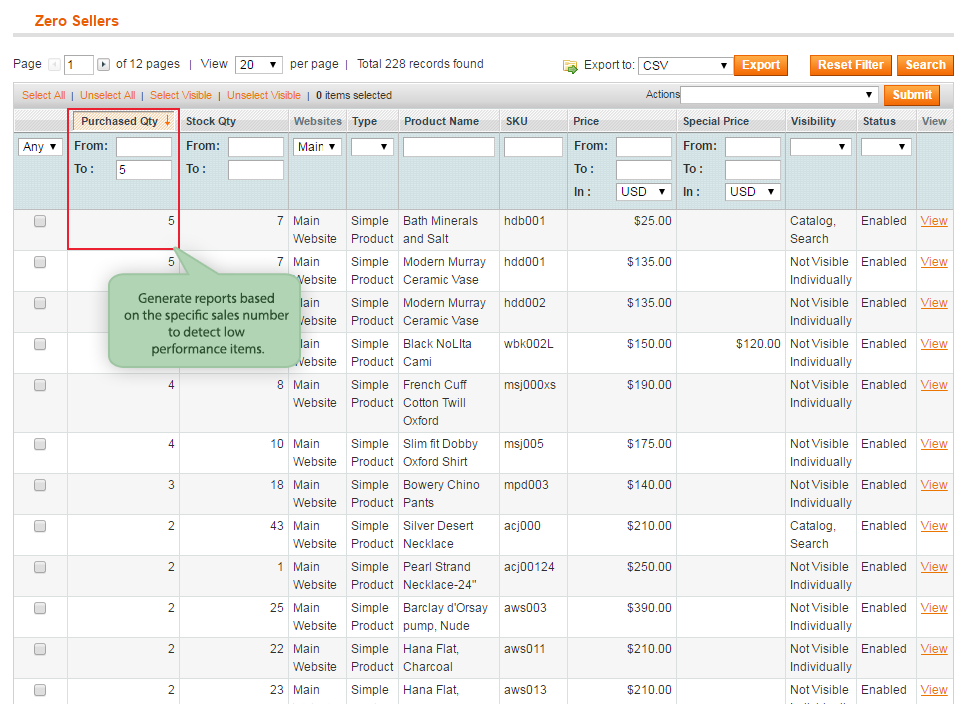Sort by the Product Name column header
960x704 pixels.
pyautogui.click(x=441, y=121)
